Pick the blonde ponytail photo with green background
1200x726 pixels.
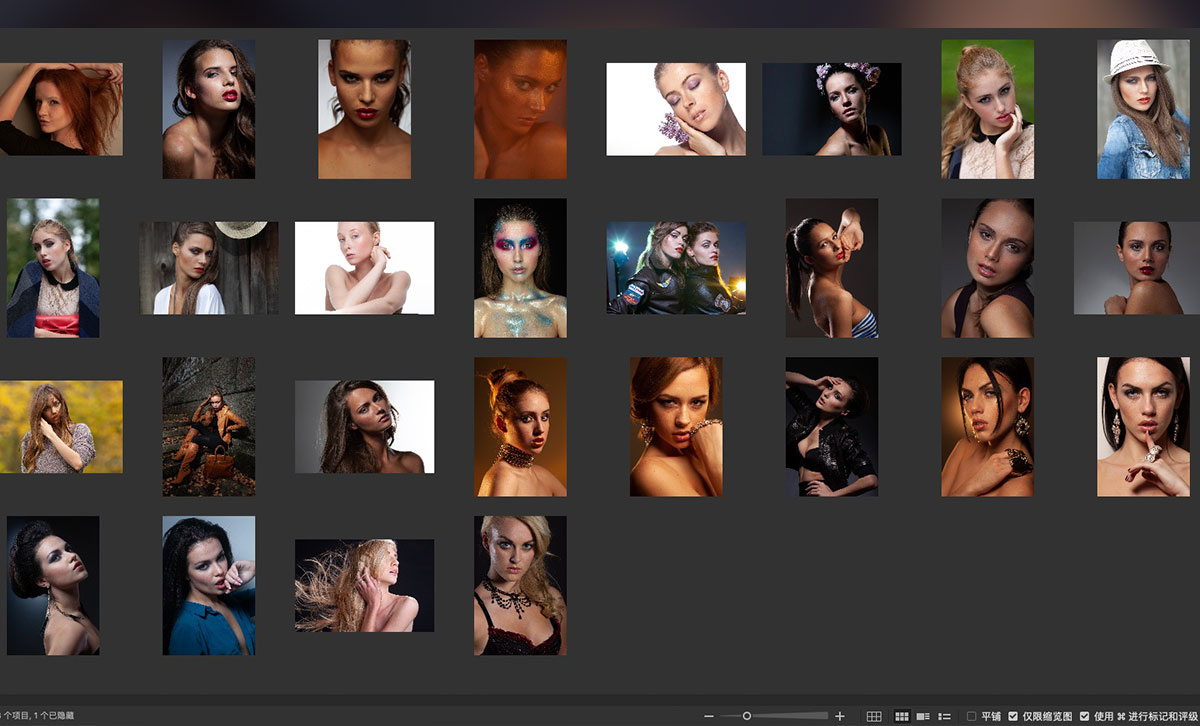(x=987, y=109)
